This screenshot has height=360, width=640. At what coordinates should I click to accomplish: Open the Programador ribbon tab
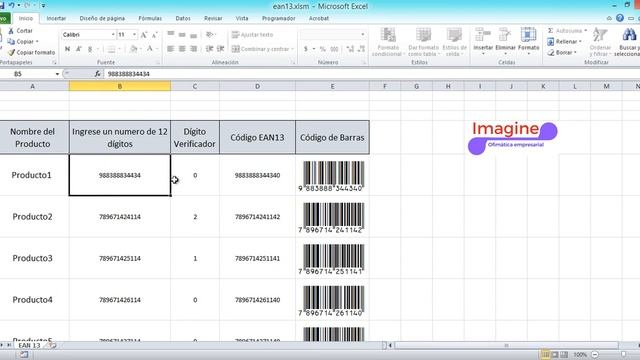click(x=278, y=18)
